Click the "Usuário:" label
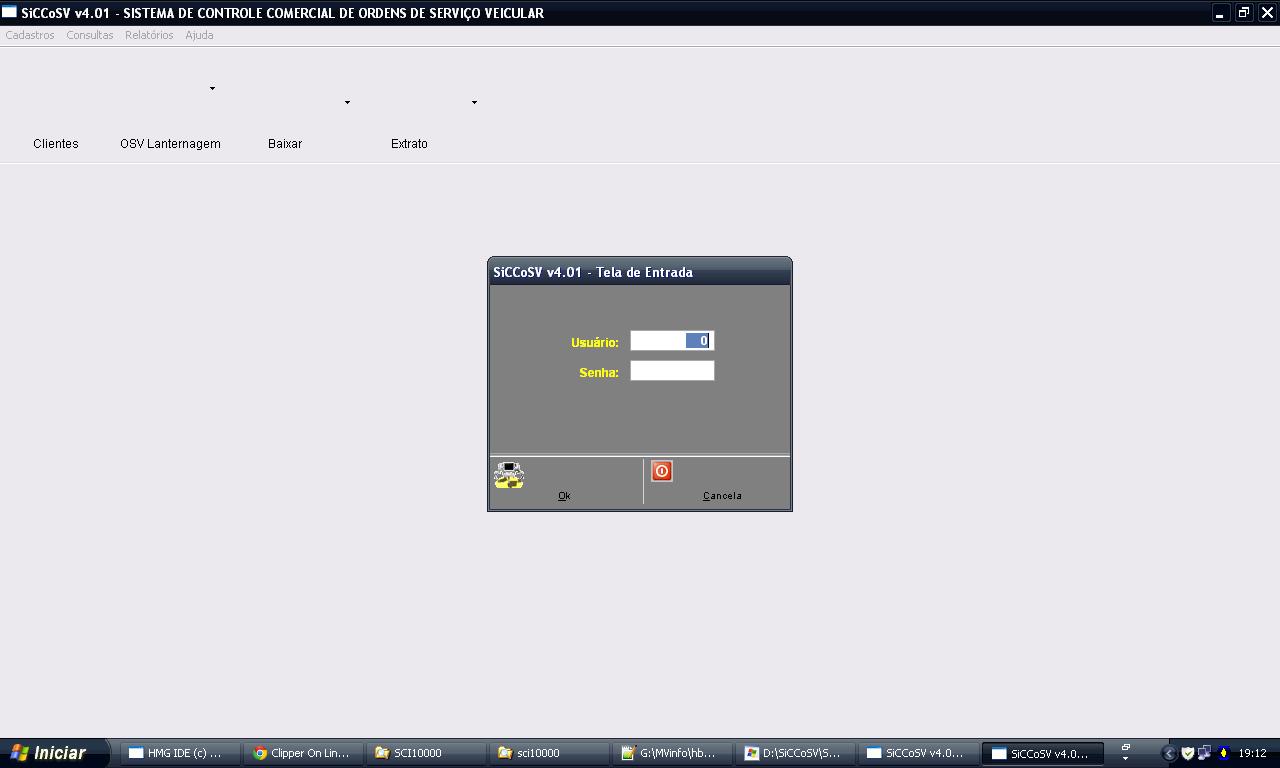This screenshot has height=768, width=1280. [x=595, y=342]
